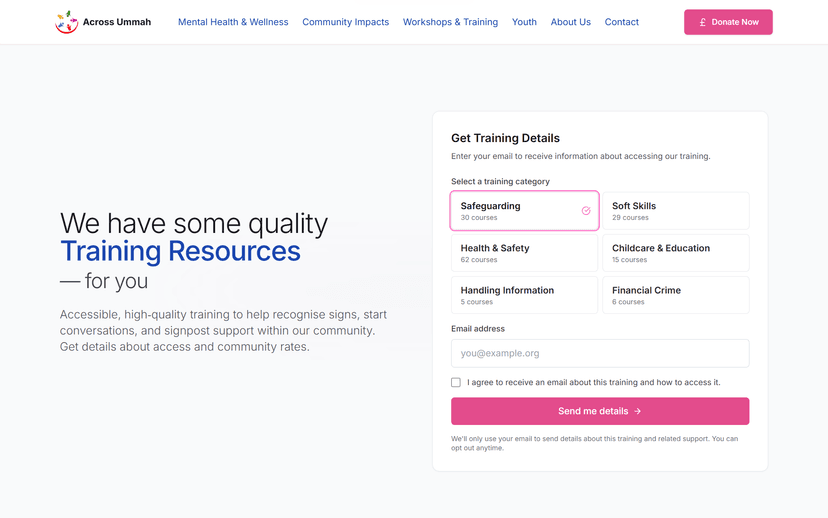Select the Safeguarding training category
Image resolution: width=828 pixels, height=518 pixels.
click(524, 211)
